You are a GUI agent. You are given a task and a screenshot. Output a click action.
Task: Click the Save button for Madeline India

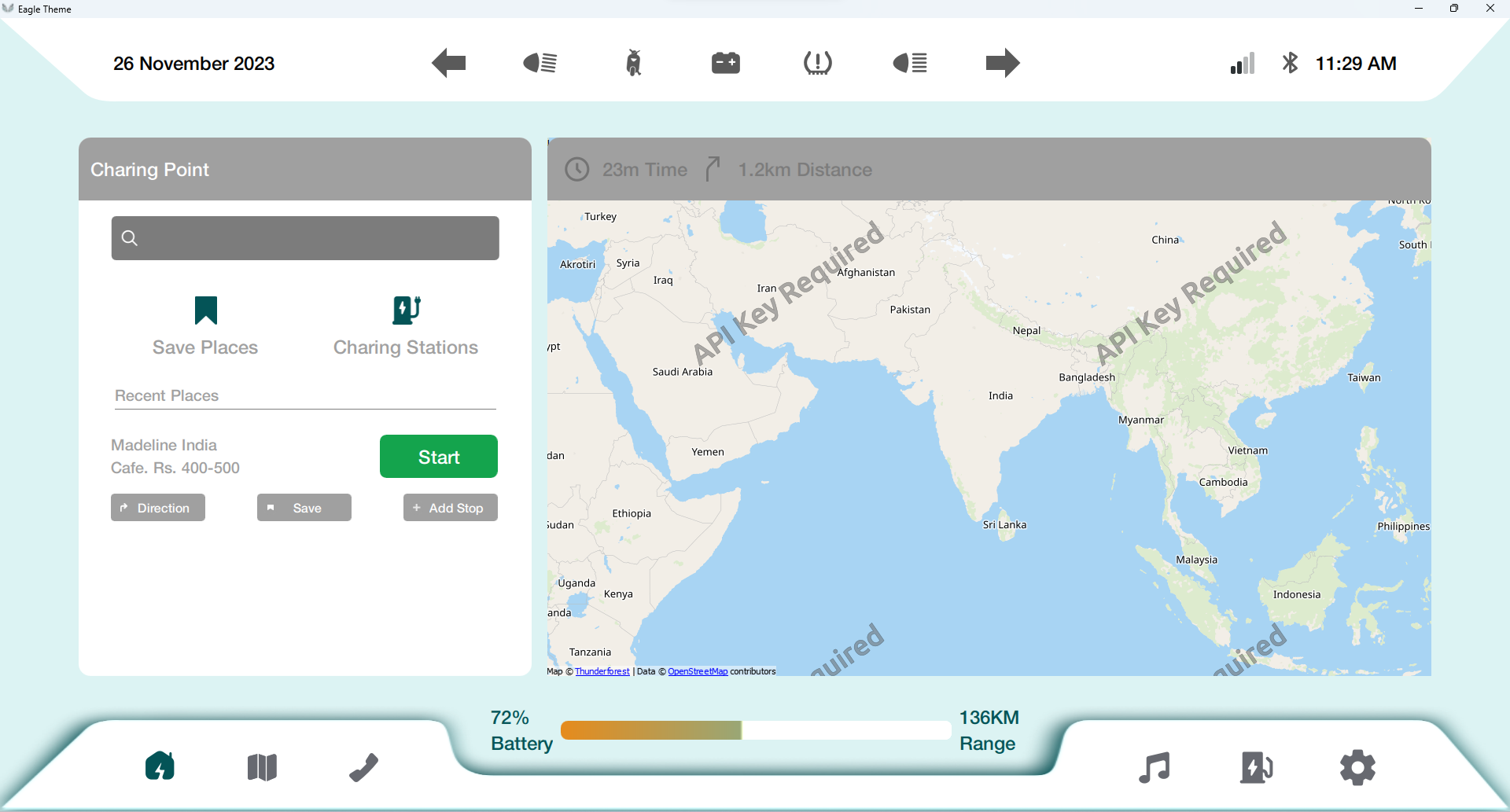[304, 508]
